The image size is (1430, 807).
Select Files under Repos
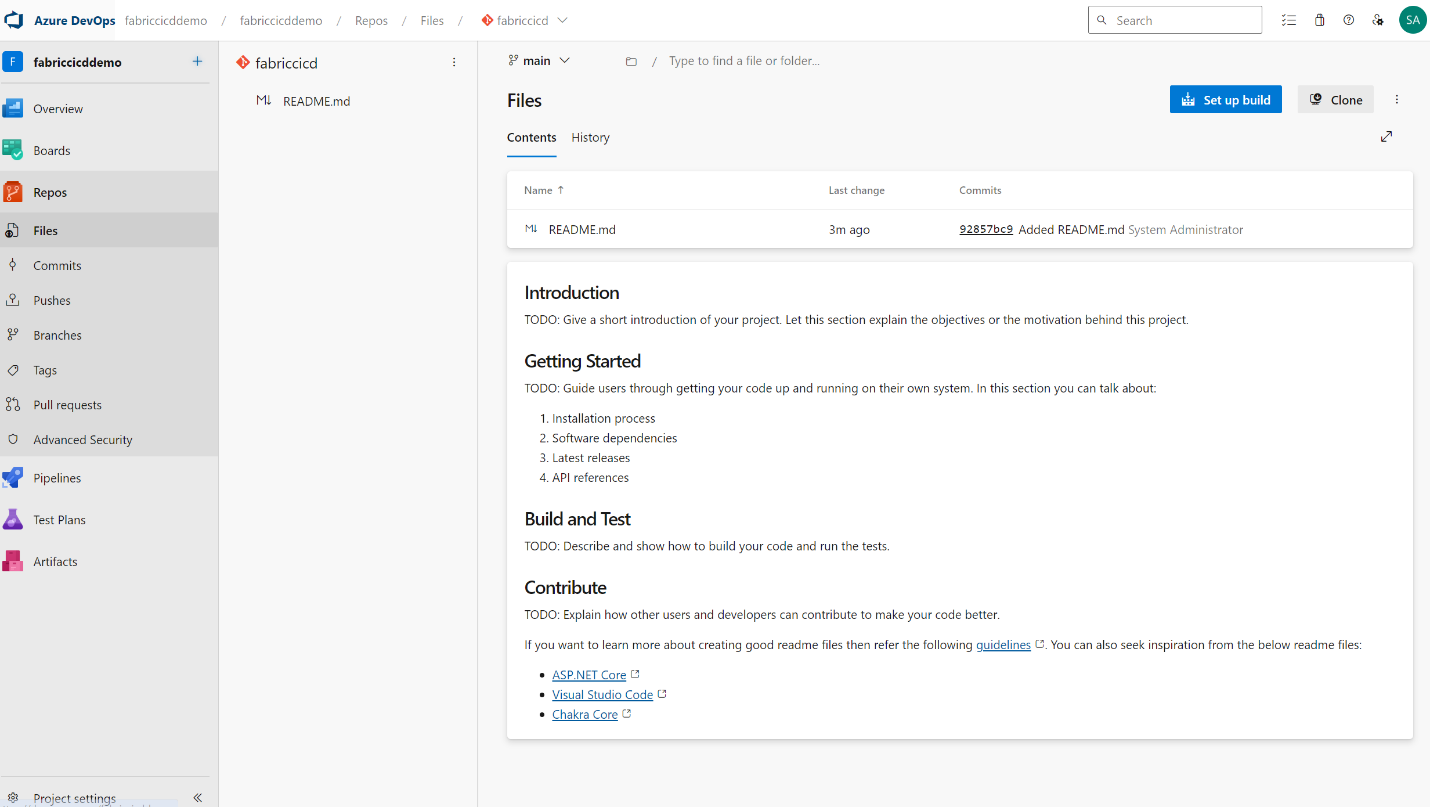pyautogui.click(x=109, y=230)
